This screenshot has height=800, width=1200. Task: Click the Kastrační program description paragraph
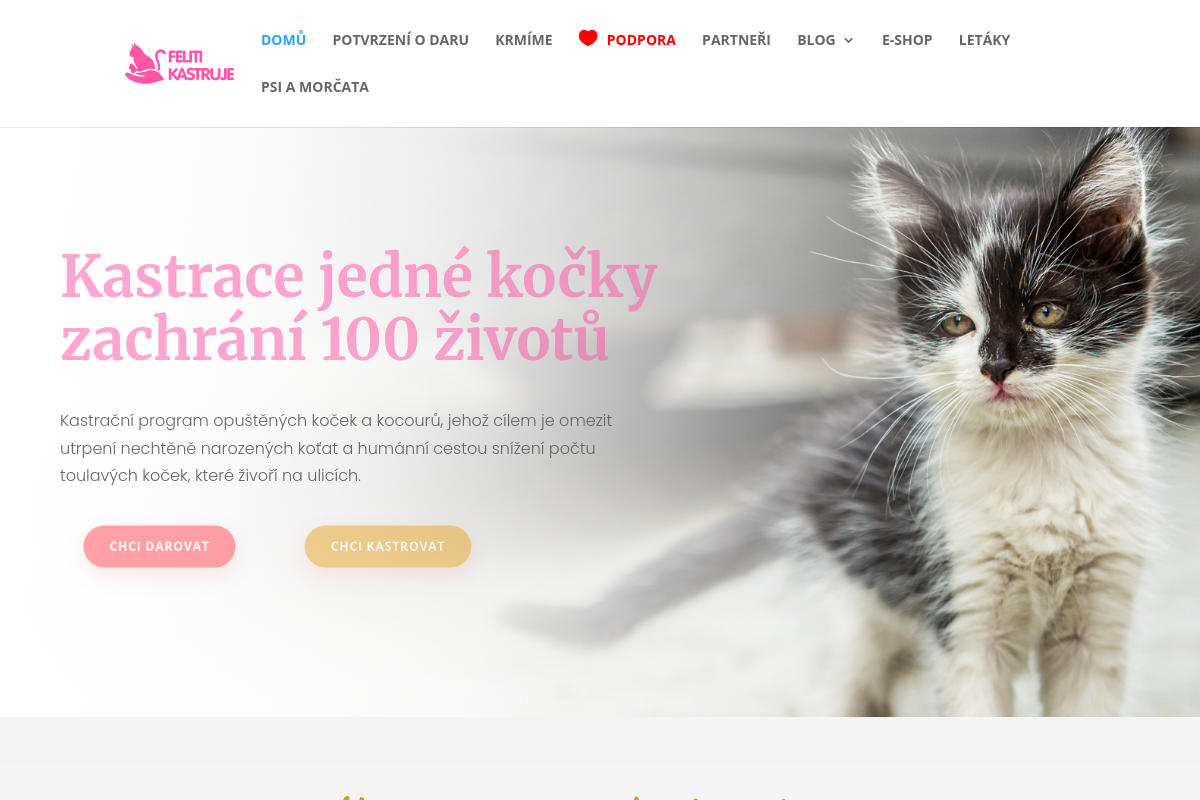336,448
